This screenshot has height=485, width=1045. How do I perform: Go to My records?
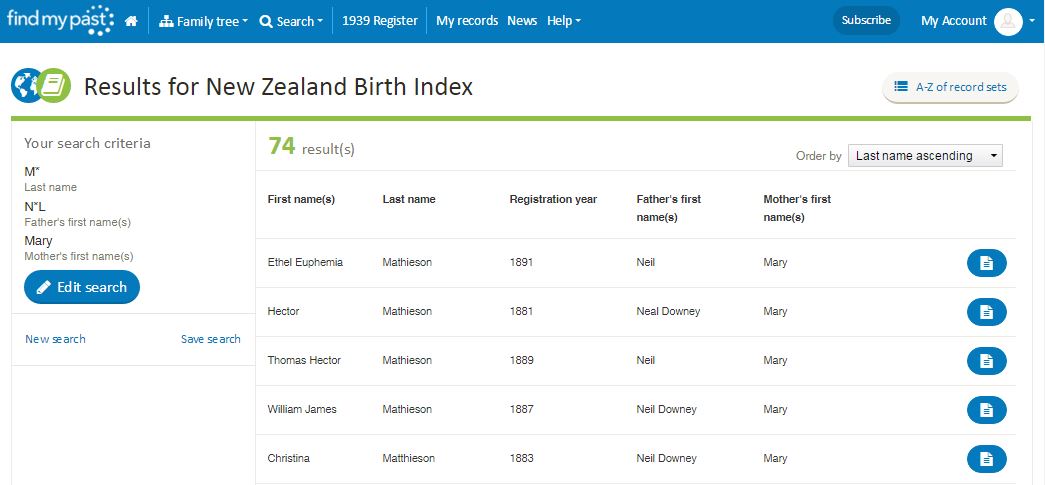(467, 21)
